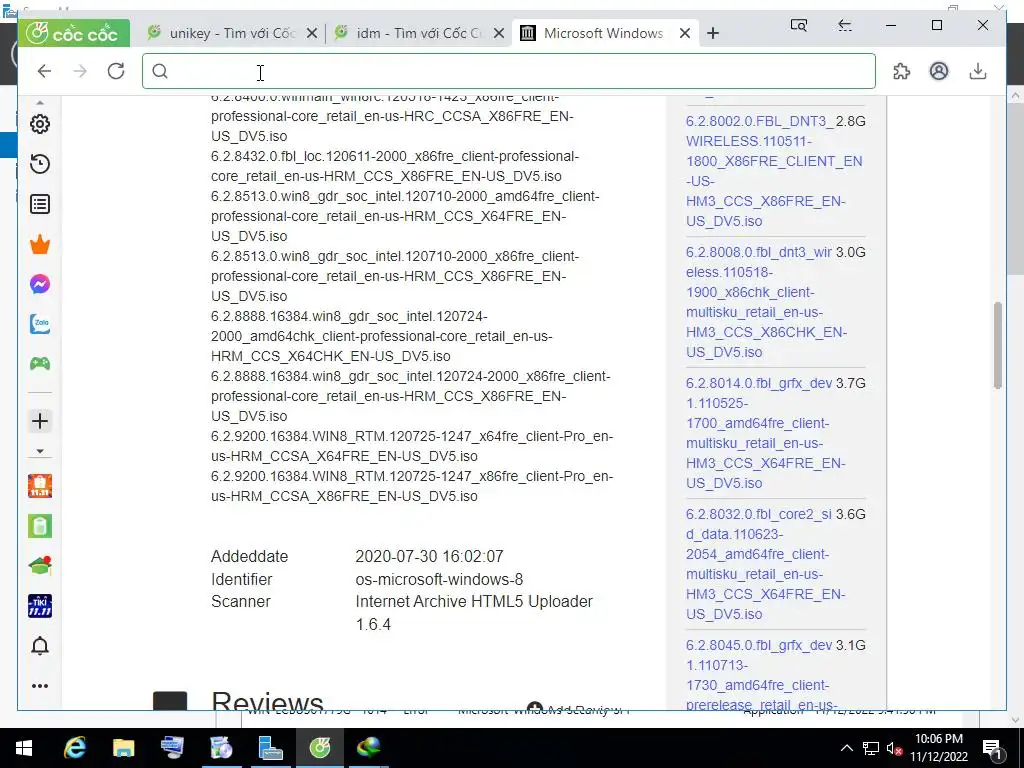The width and height of the screenshot is (1024, 768).
Task: Click the Add Review link
Action: click(x=578, y=709)
